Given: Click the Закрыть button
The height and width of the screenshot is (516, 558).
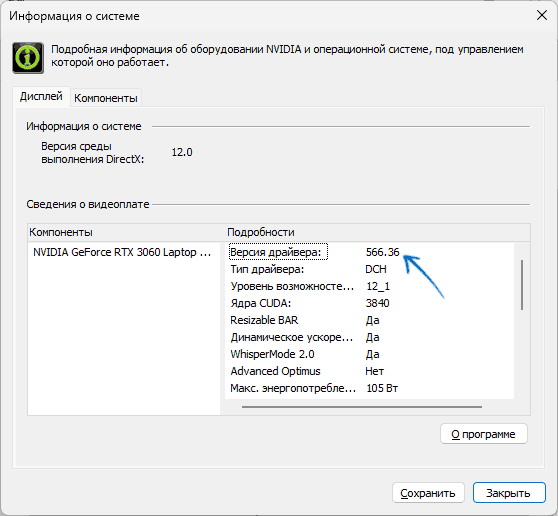Looking at the screenshot, I should [x=509, y=493].
